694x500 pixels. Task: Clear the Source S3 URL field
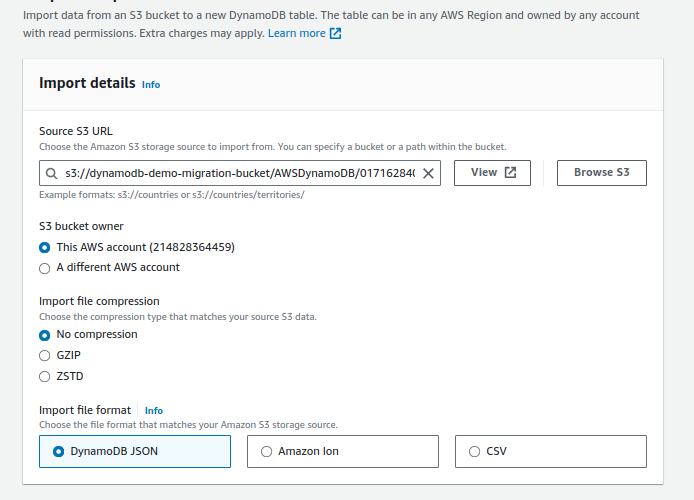click(428, 173)
